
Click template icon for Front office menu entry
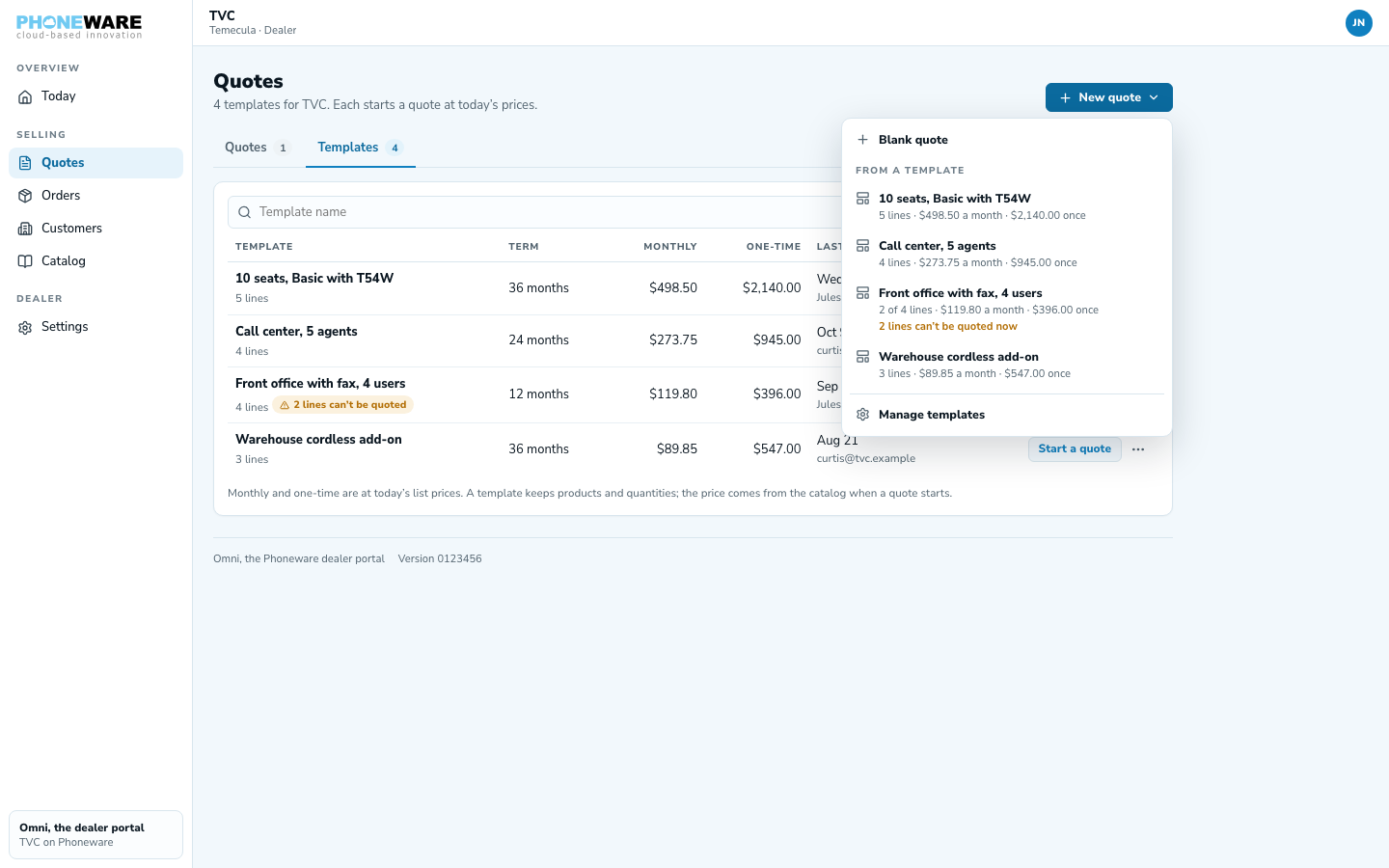click(x=863, y=293)
